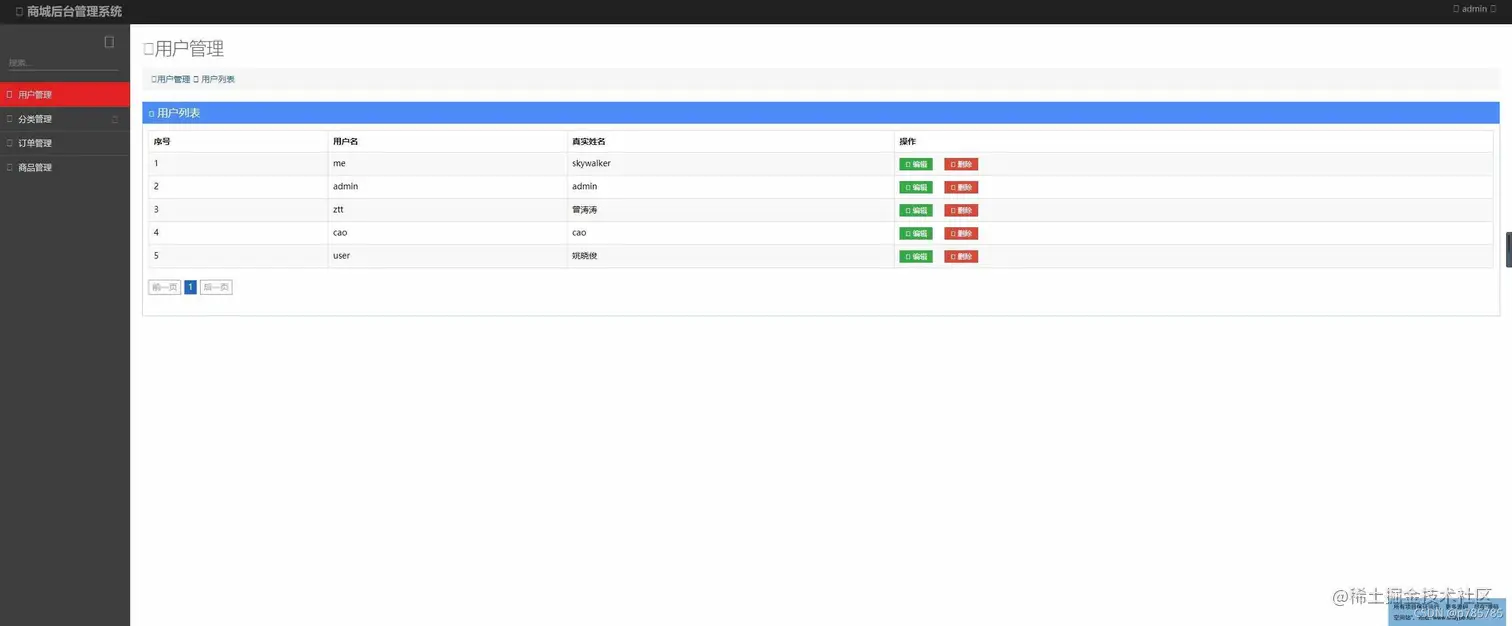Select username cell 'me'
Screen dimensions: 1512x626
point(447,163)
